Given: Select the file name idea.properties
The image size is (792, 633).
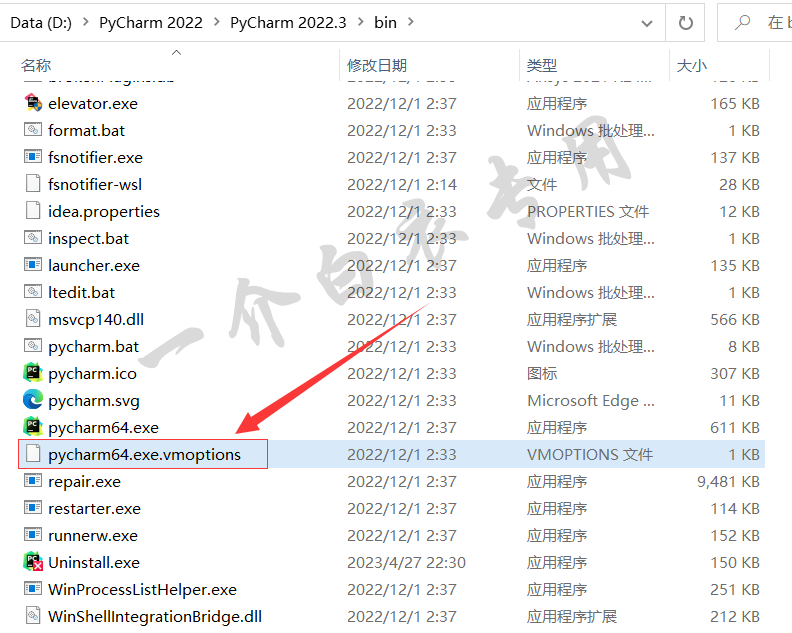Looking at the screenshot, I should point(104,212).
